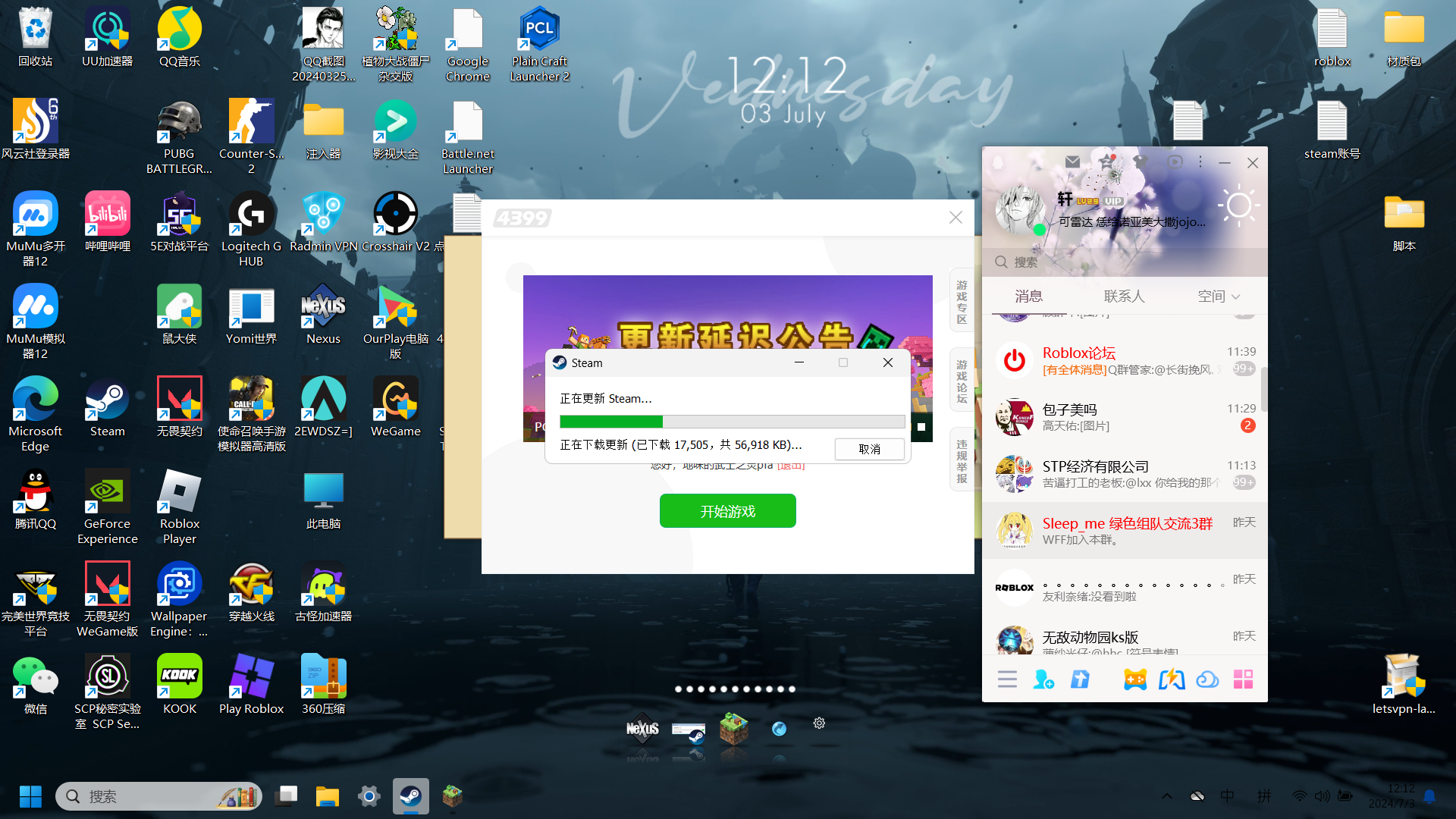
Task: Click the green online status dot
Action: coord(1040,230)
